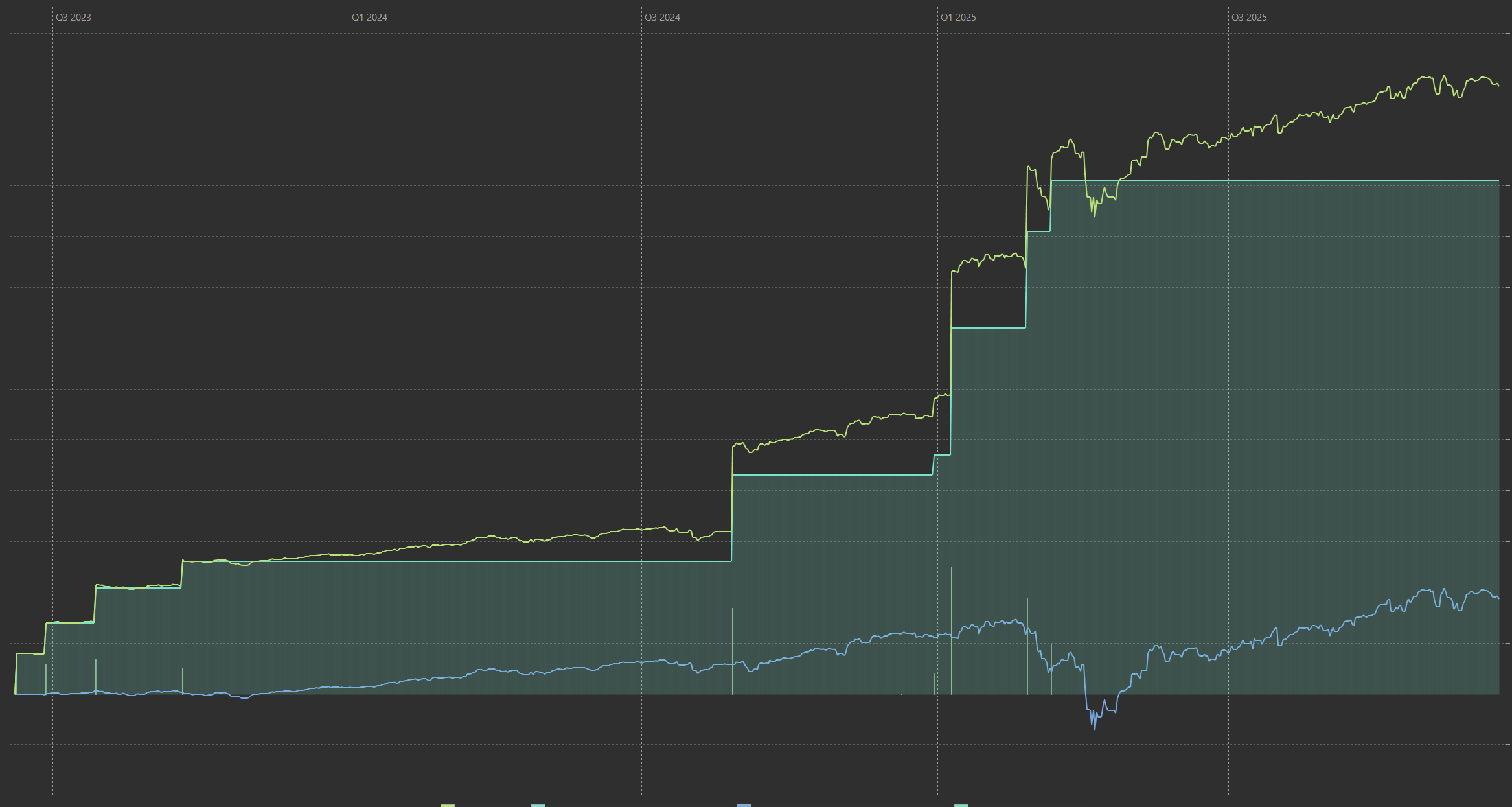Click the yellow-green legend swatch at bottom
1512x807 pixels.
coord(448,804)
